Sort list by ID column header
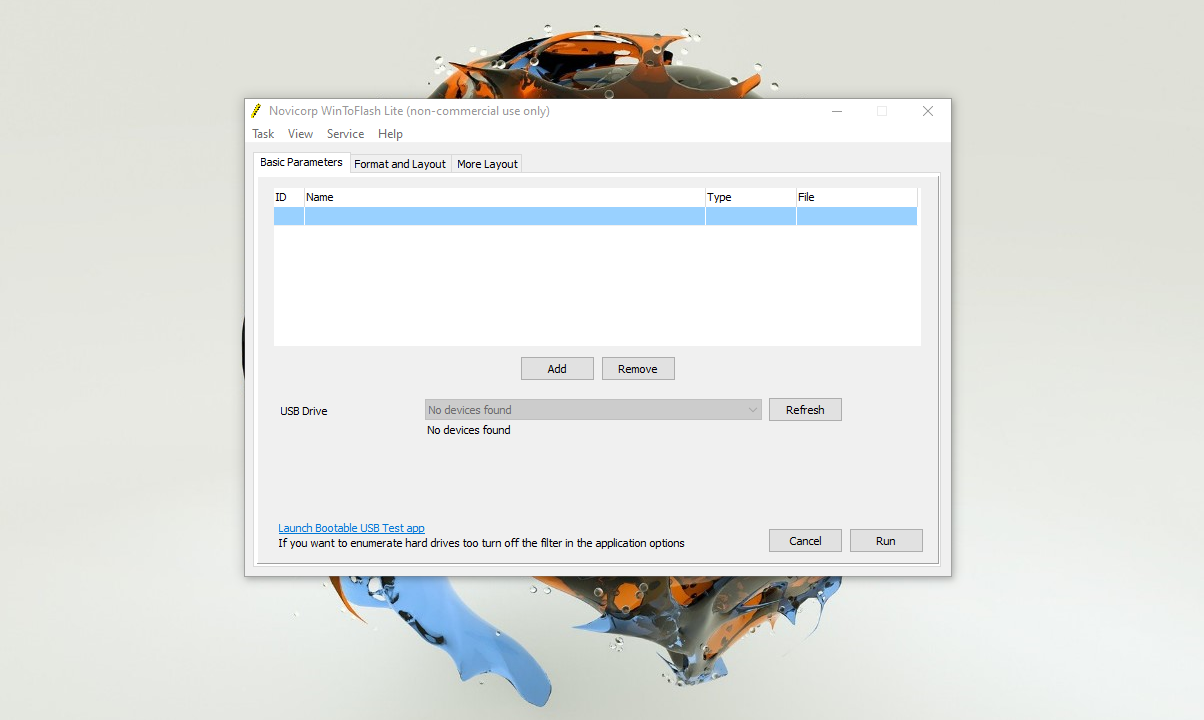This screenshot has width=1204, height=720. click(x=289, y=197)
